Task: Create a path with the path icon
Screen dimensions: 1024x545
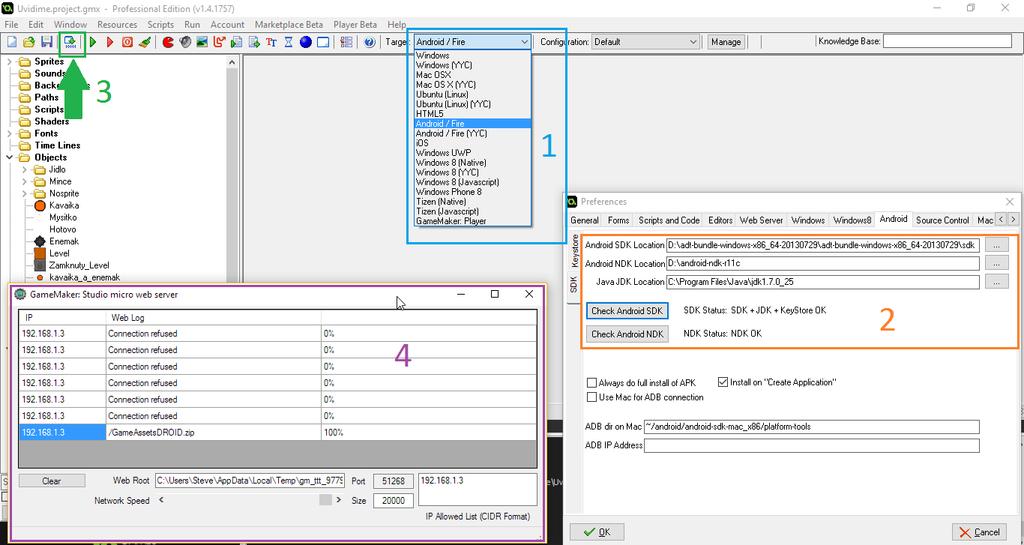Action: [219, 42]
